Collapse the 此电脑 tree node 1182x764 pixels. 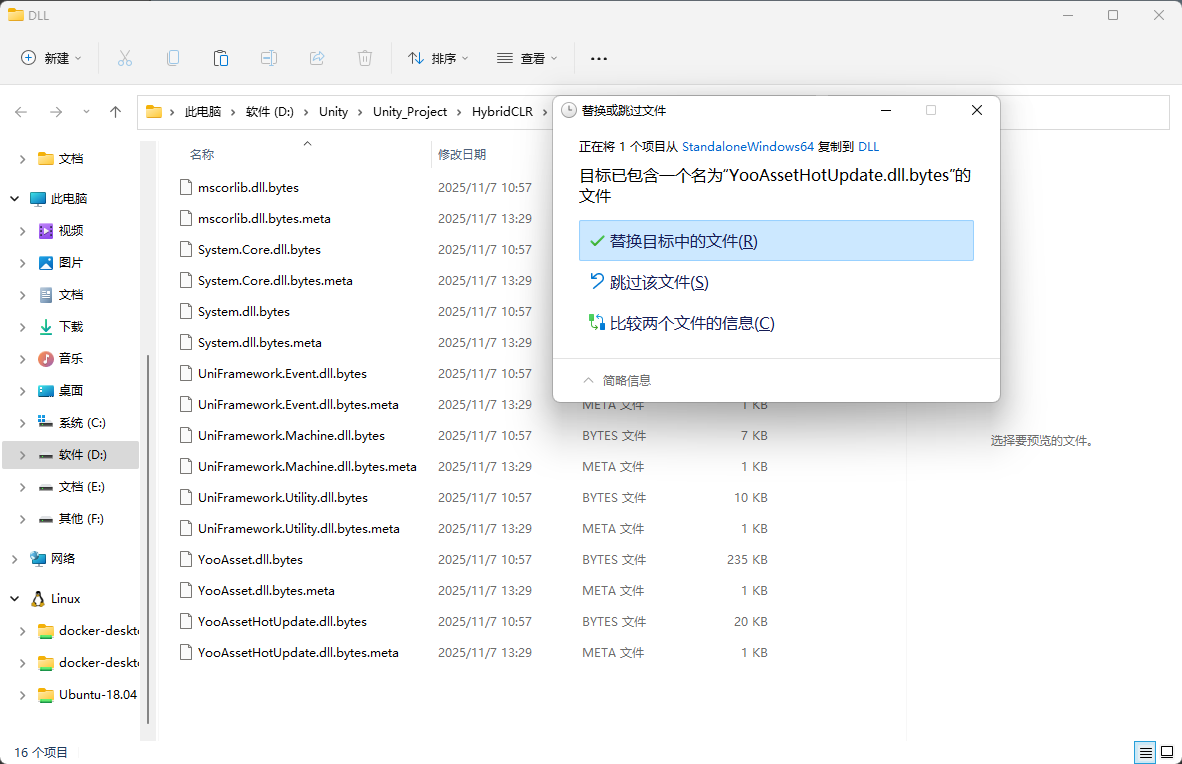[x=14, y=198]
